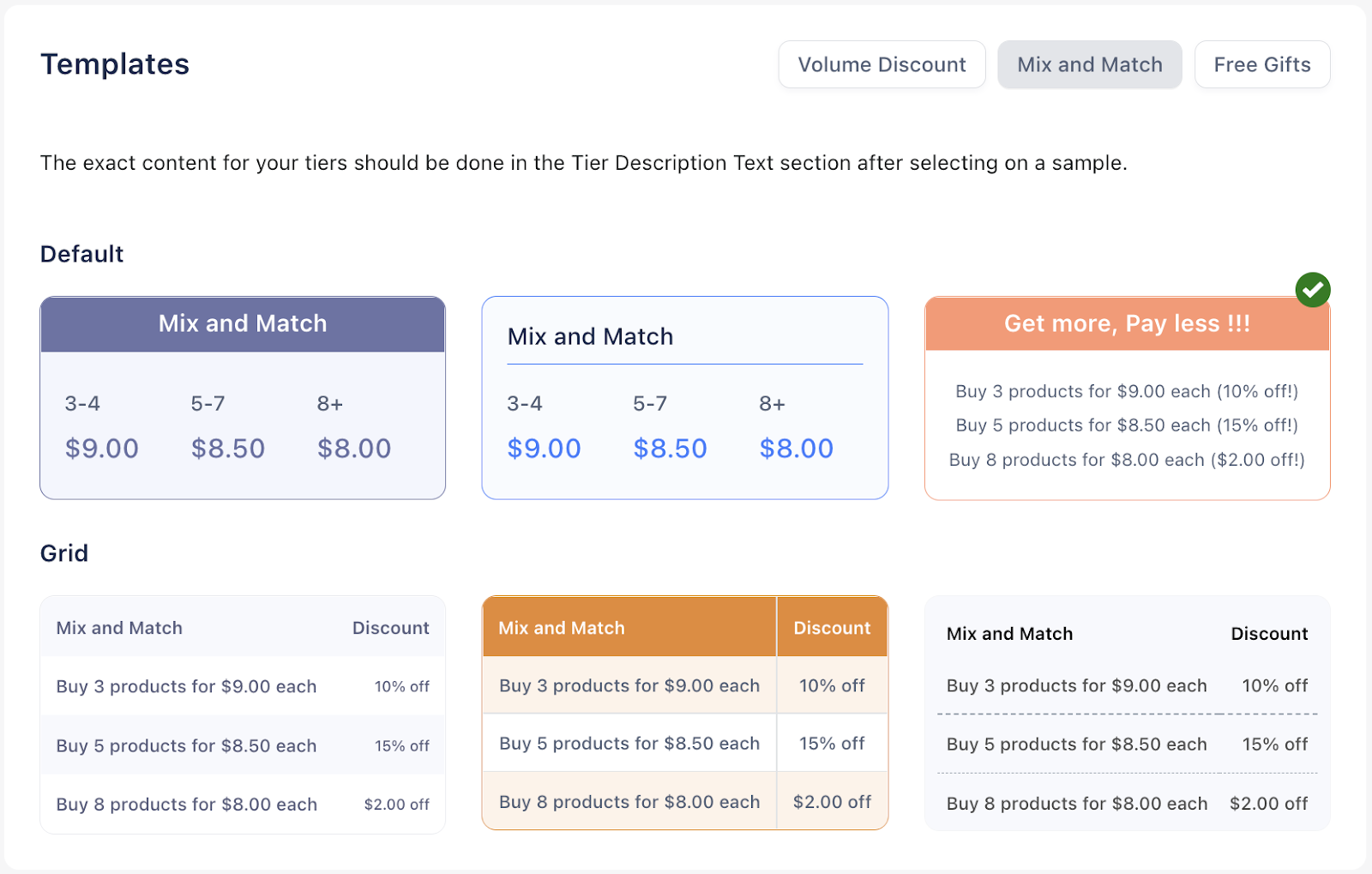The height and width of the screenshot is (874, 1372).
Task: Click the Discount header in orange grid template
Action: coord(832,628)
